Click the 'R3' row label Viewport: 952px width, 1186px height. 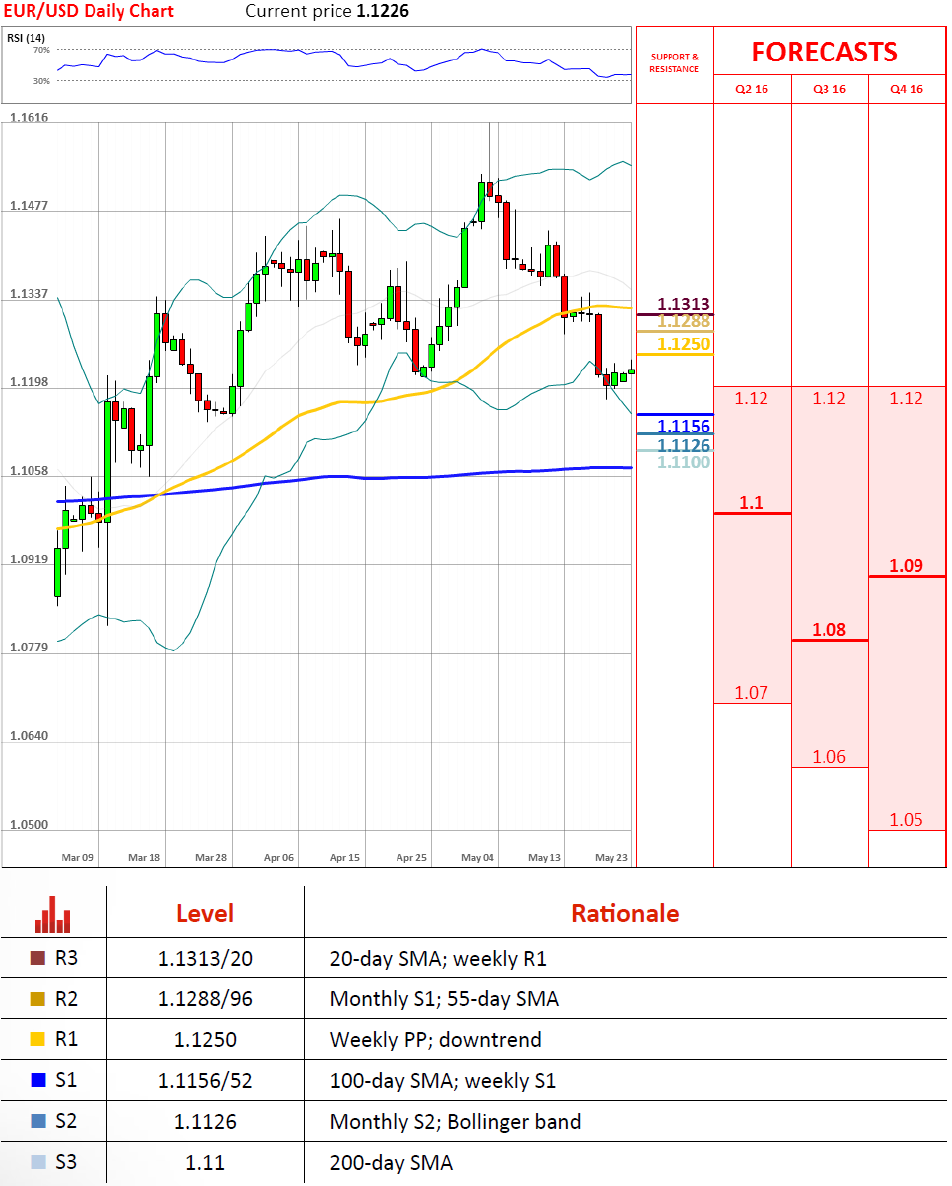pyautogui.click(x=67, y=958)
